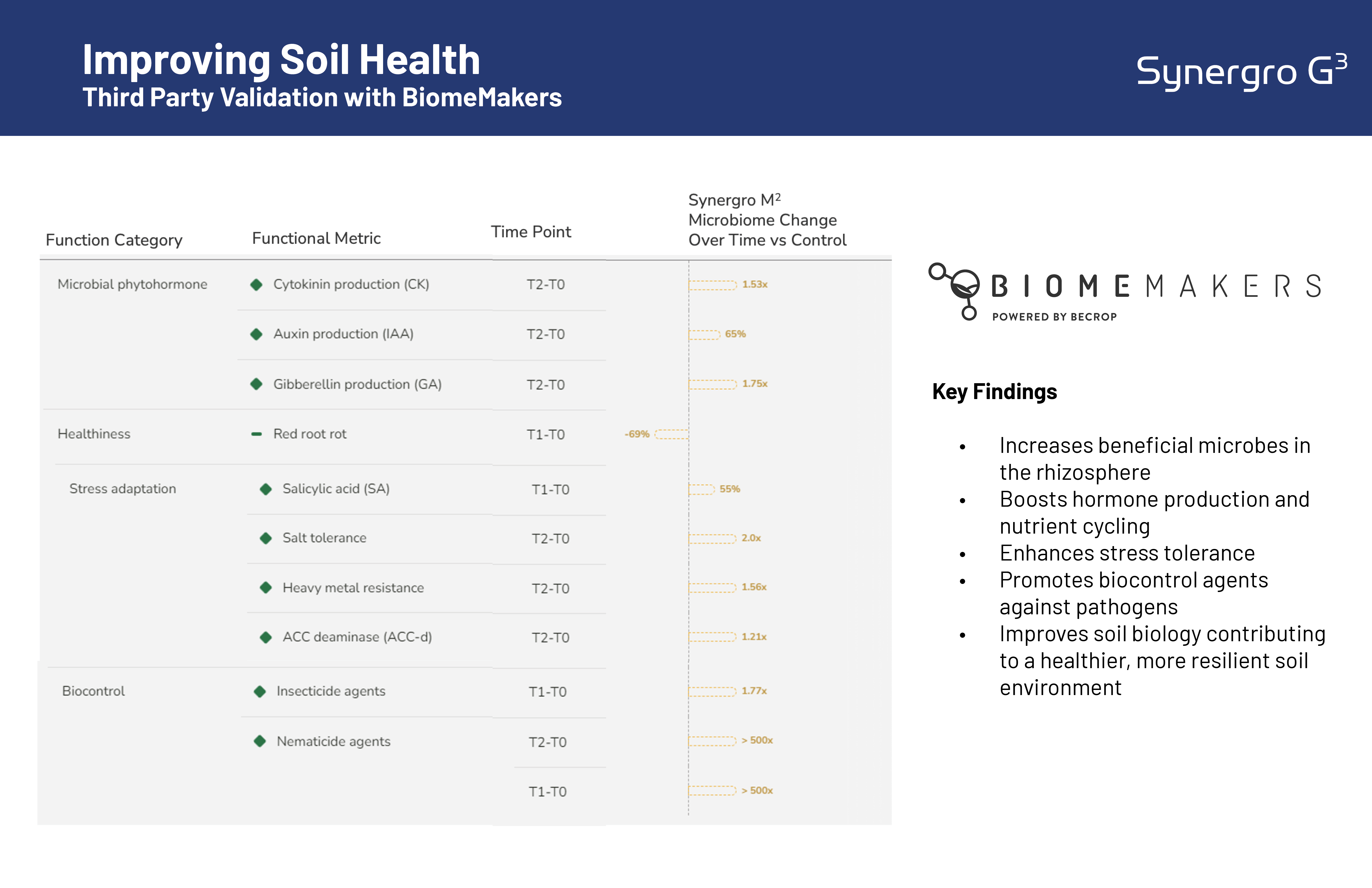Screen dimensions: 1372x888
Task: Click the Microbiome Change Over Time header
Action: (x=767, y=220)
